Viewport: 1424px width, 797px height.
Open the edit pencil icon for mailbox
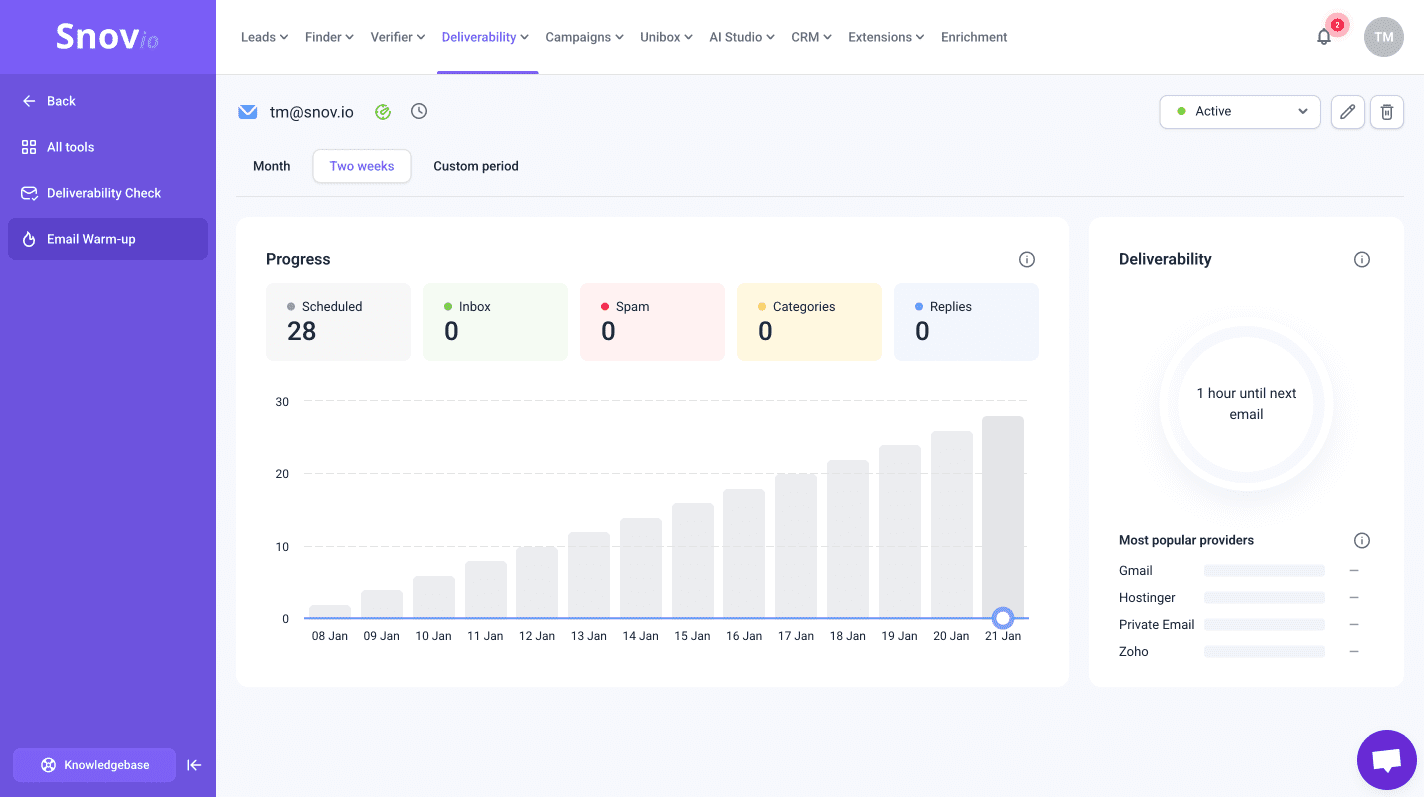pos(1347,112)
